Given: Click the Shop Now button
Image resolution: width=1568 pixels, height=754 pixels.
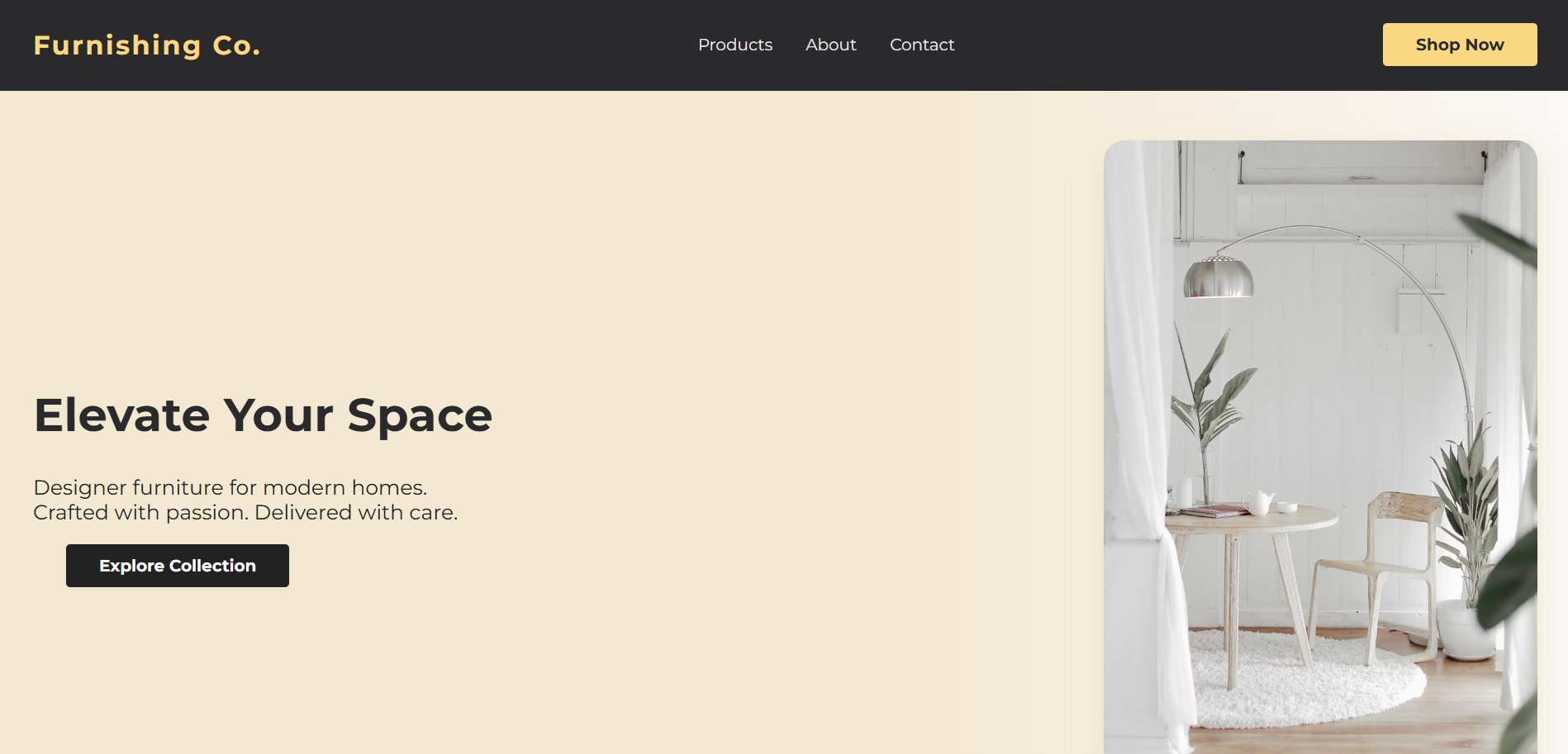Looking at the screenshot, I should coord(1459,45).
